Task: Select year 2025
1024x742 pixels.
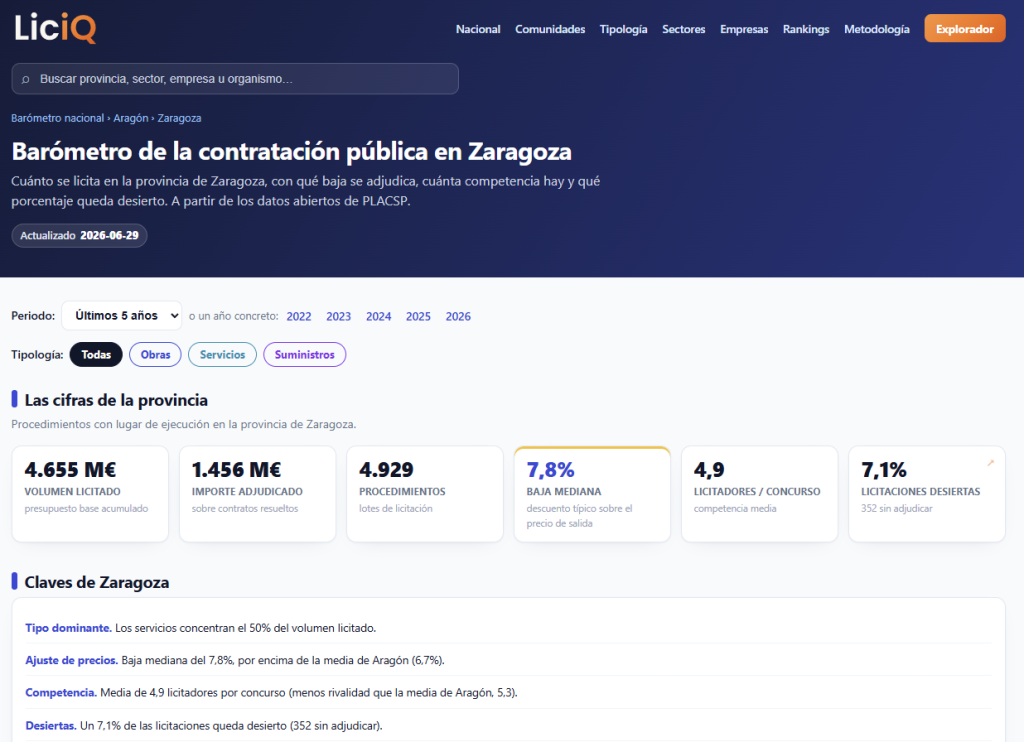Action: (418, 316)
